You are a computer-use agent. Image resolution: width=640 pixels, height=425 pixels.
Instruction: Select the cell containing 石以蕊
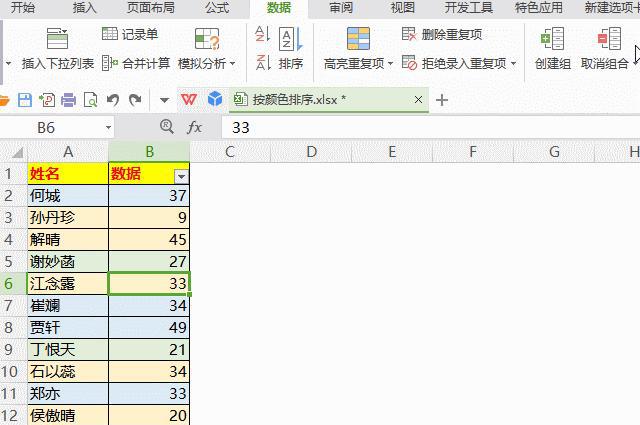pyautogui.click(x=68, y=372)
